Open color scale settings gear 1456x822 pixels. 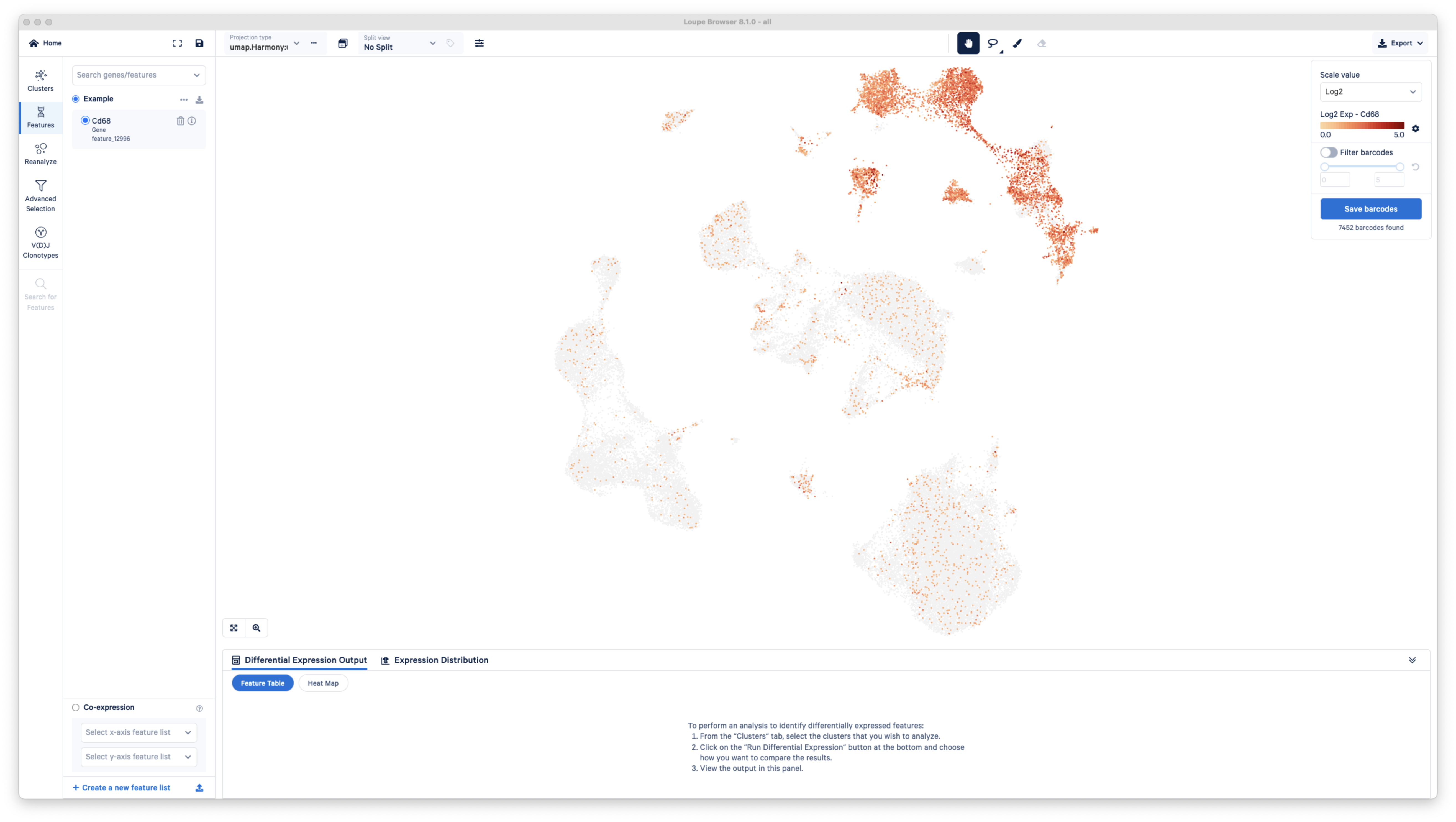[1415, 128]
